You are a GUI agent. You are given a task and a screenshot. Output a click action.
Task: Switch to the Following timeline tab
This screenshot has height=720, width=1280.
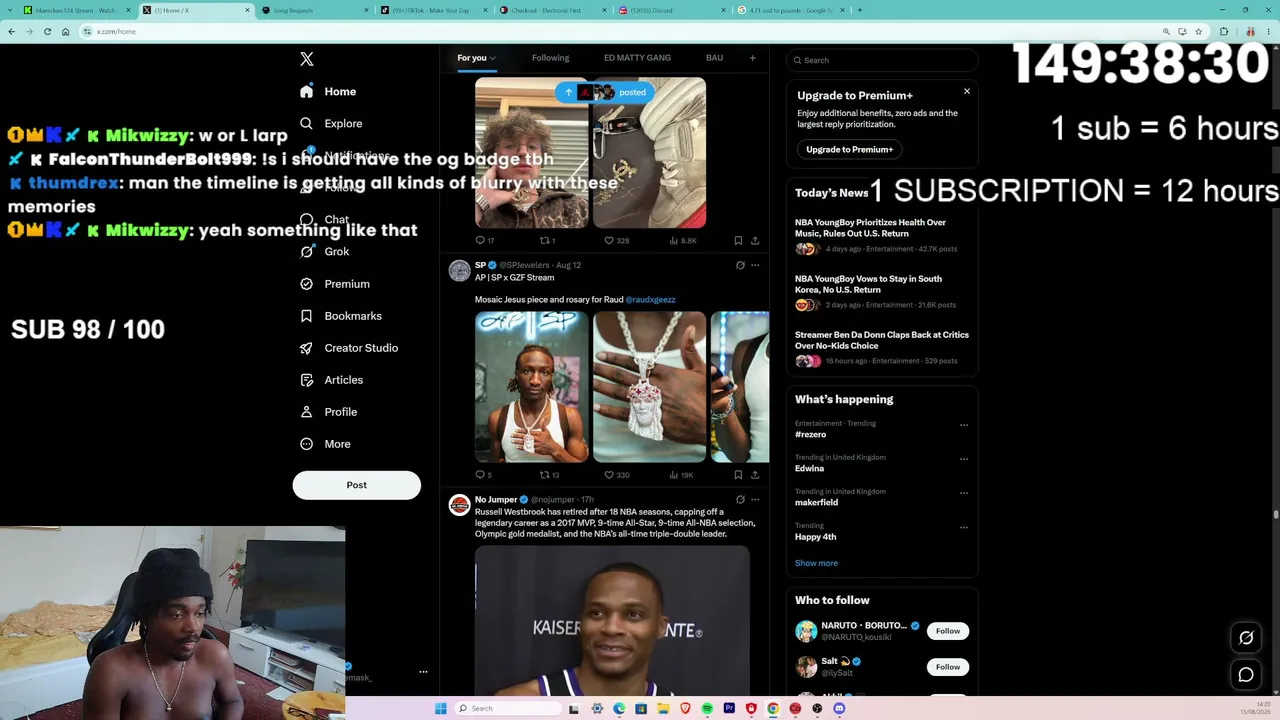pyautogui.click(x=550, y=58)
